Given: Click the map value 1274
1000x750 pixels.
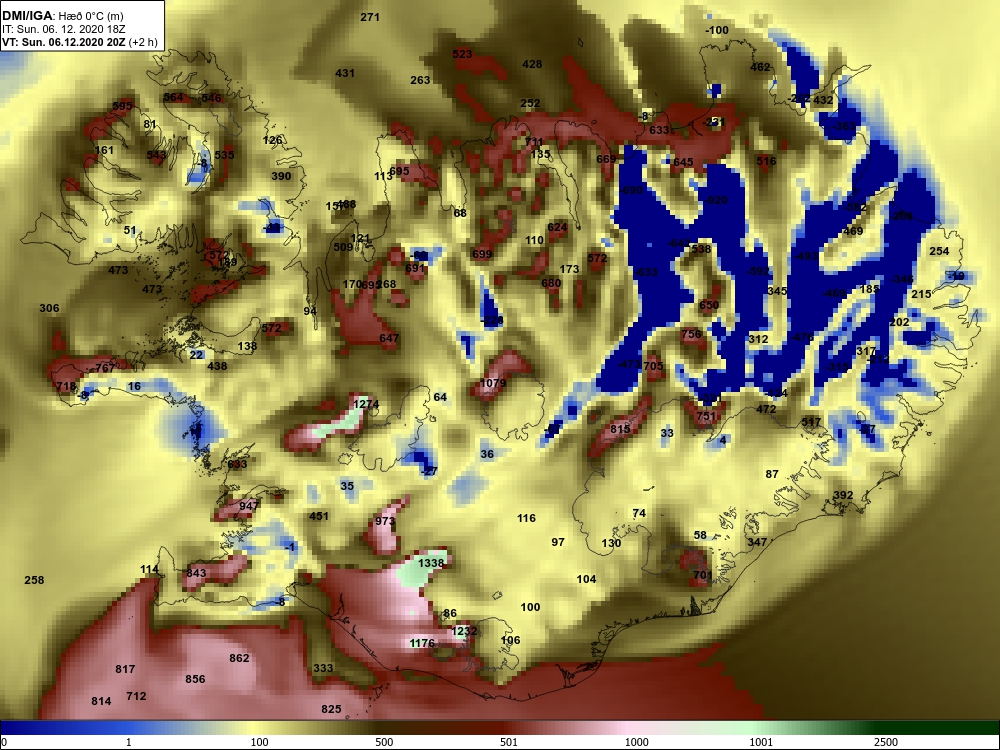Looking at the screenshot, I should [366, 404].
